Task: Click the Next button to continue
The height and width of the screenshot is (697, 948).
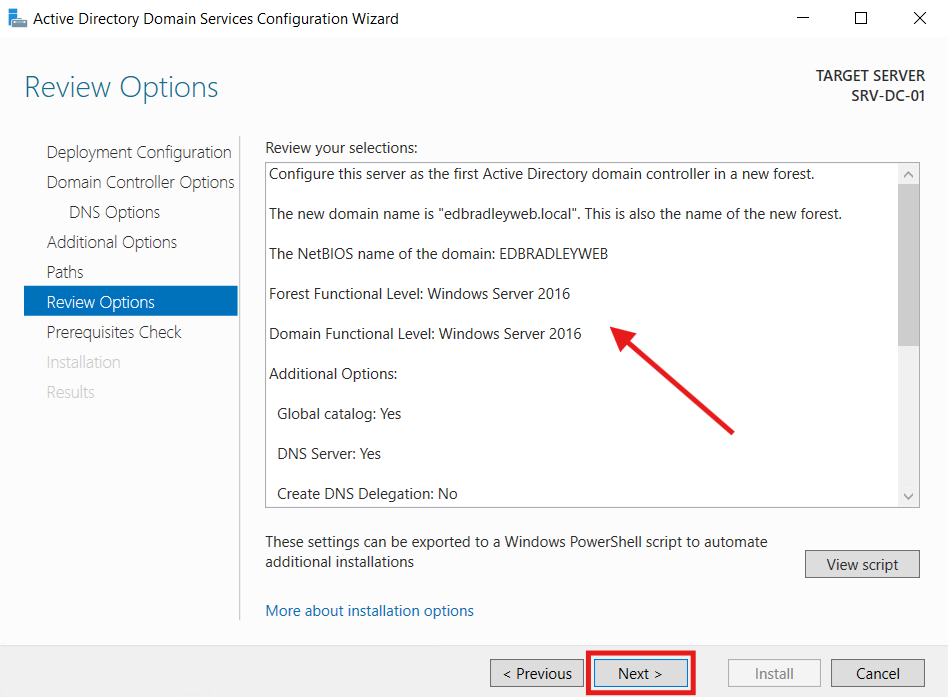Action: [x=639, y=673]
